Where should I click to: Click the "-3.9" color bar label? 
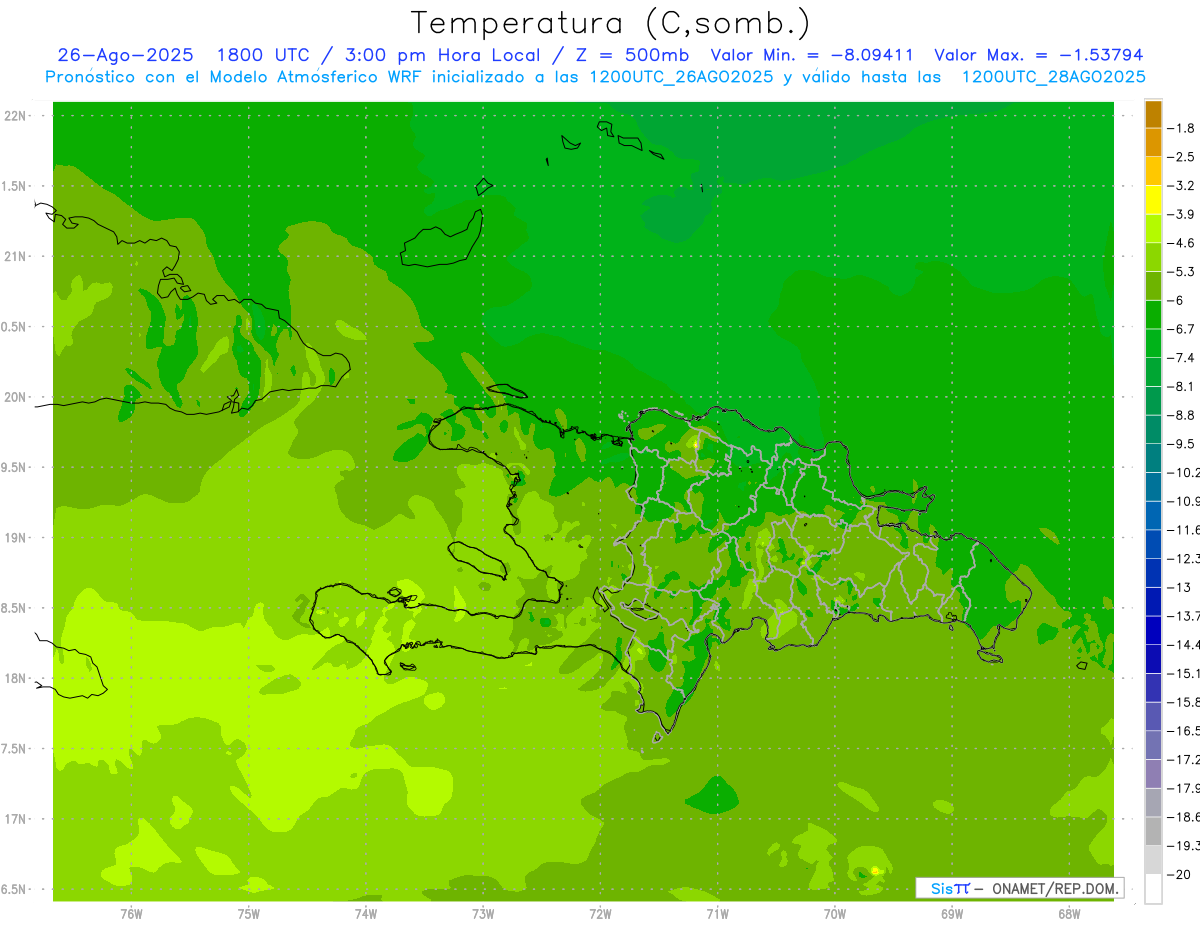point(1181,214)
